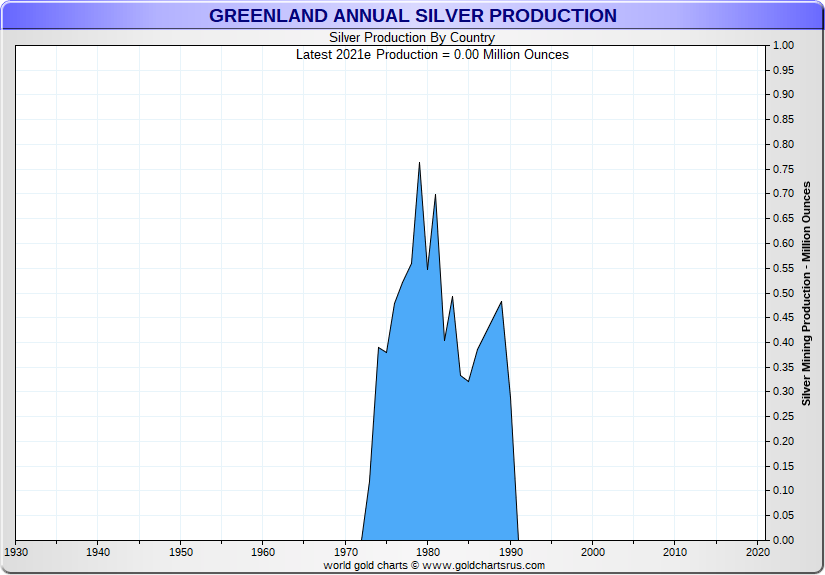This screenshot has width=825, height=575.
Task: Select the 1950 label on the x-axis
Action: click(x=180, y=552)
